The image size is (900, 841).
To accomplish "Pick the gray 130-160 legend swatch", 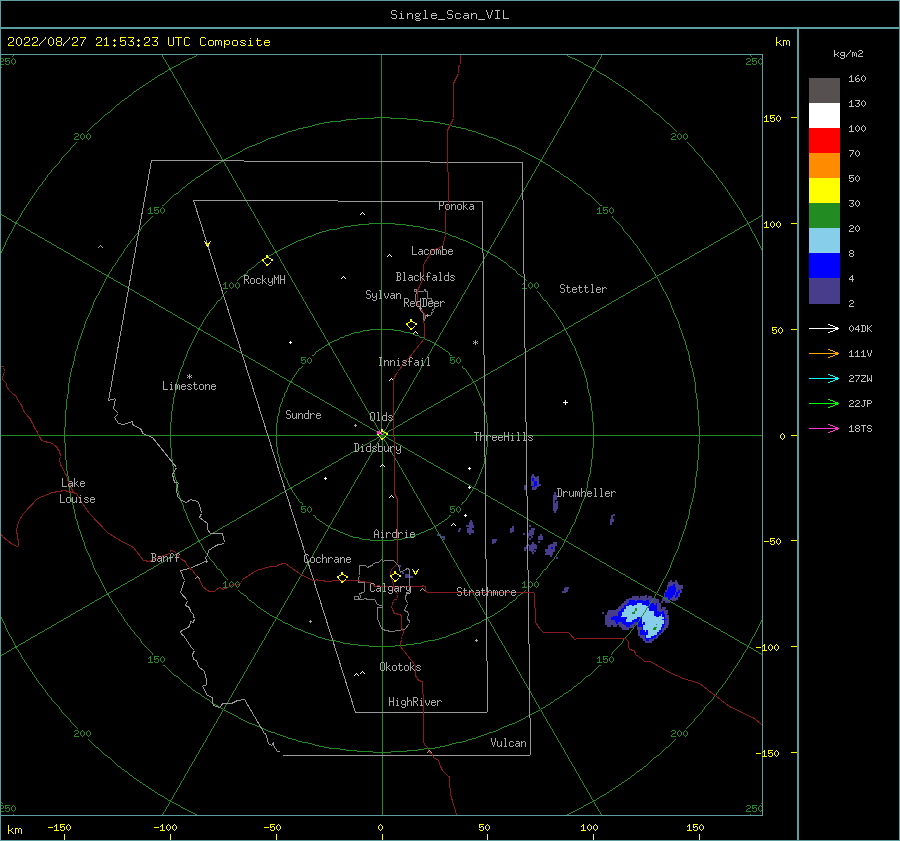I will 824,91.
